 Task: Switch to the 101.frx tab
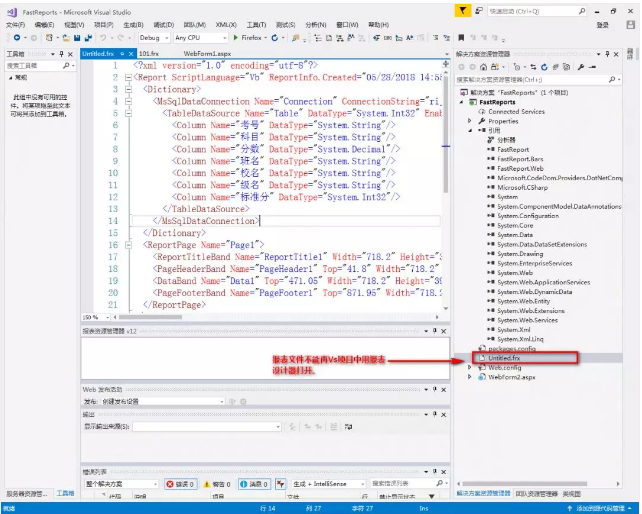click(x=149, y=54)
